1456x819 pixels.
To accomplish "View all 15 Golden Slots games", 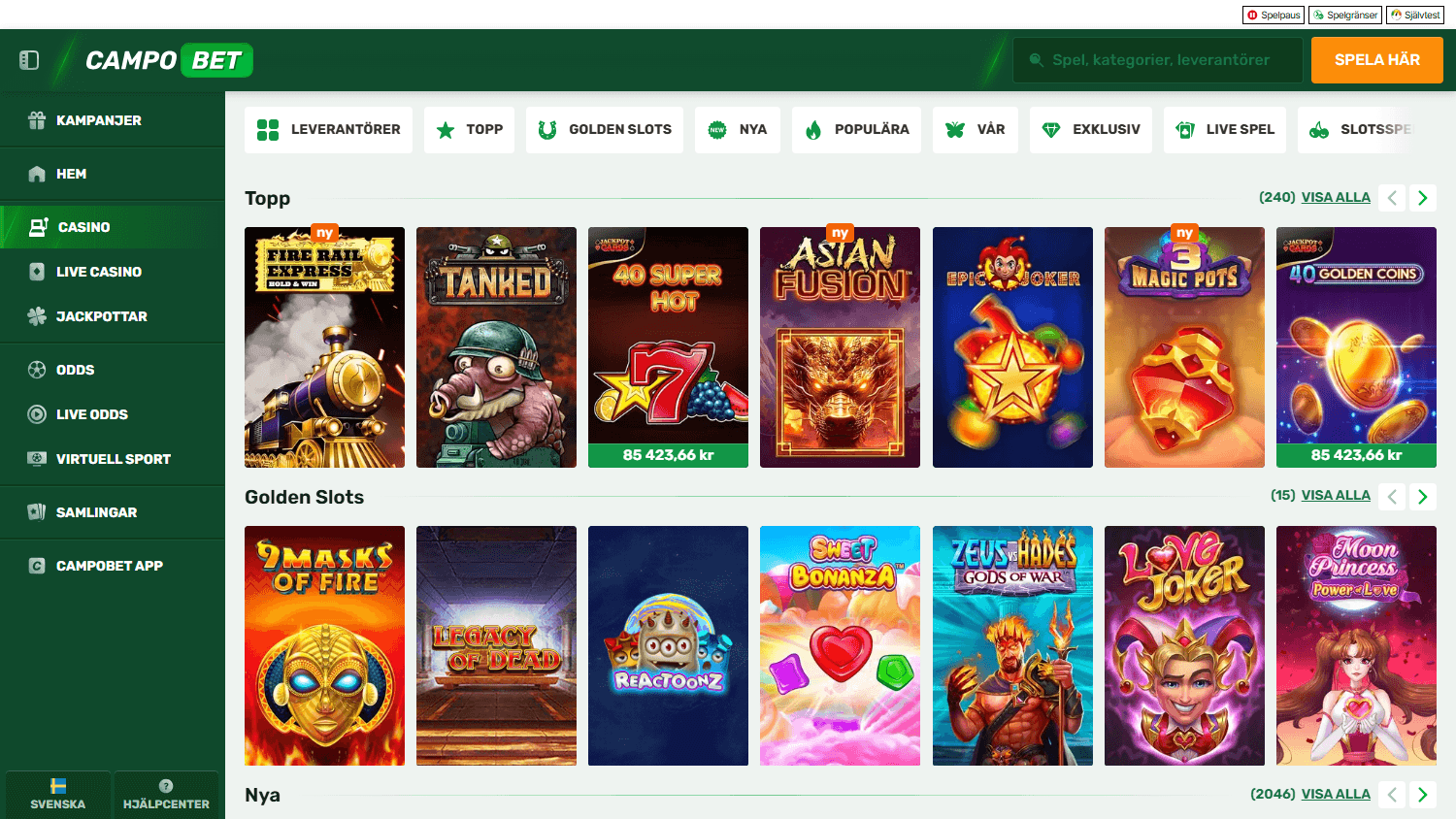I will 1336,495.
